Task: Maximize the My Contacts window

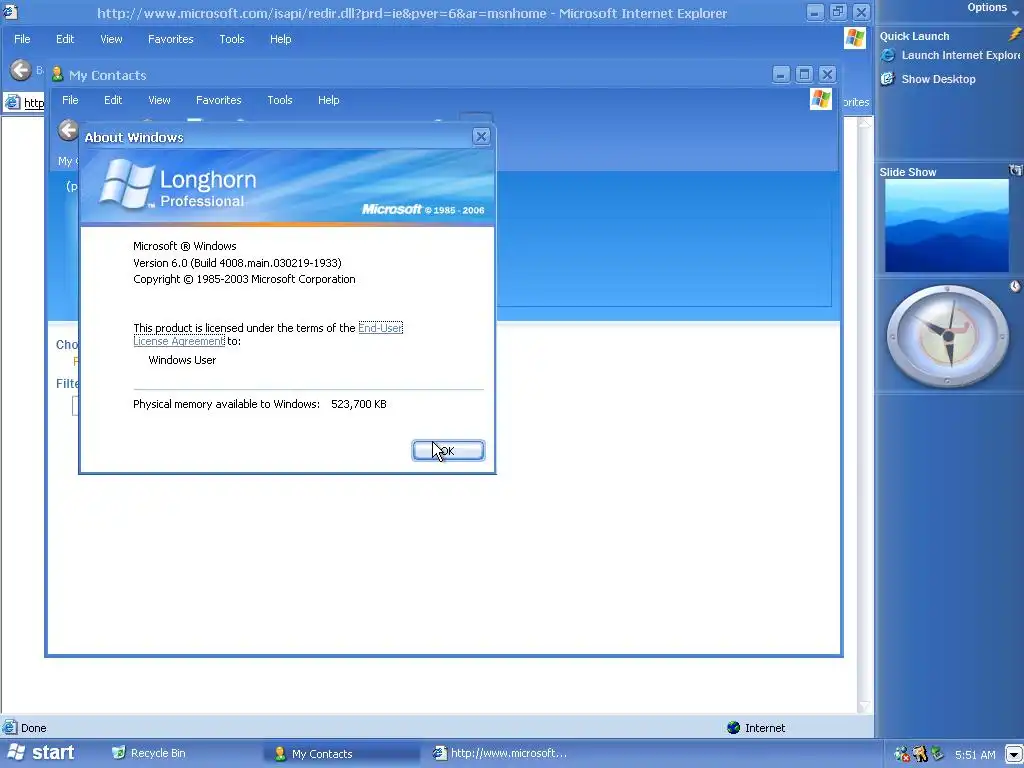Action: (805, 74)
